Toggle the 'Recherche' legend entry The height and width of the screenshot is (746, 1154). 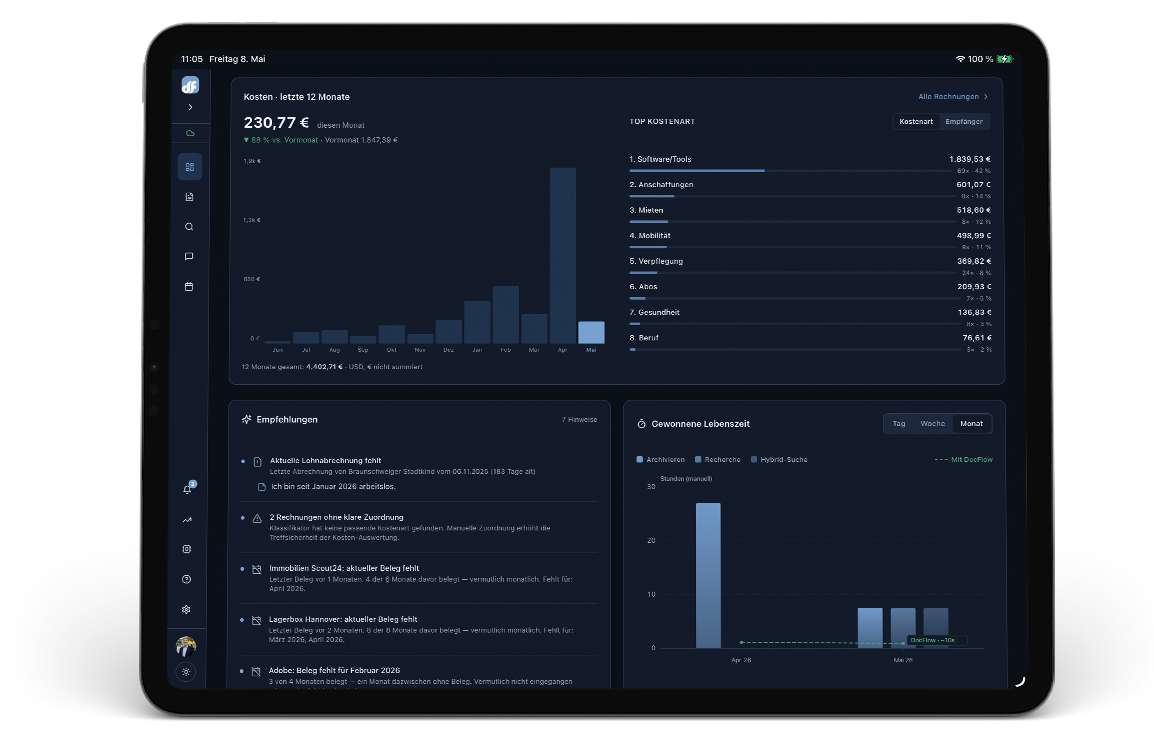click(x=718, y=460)
